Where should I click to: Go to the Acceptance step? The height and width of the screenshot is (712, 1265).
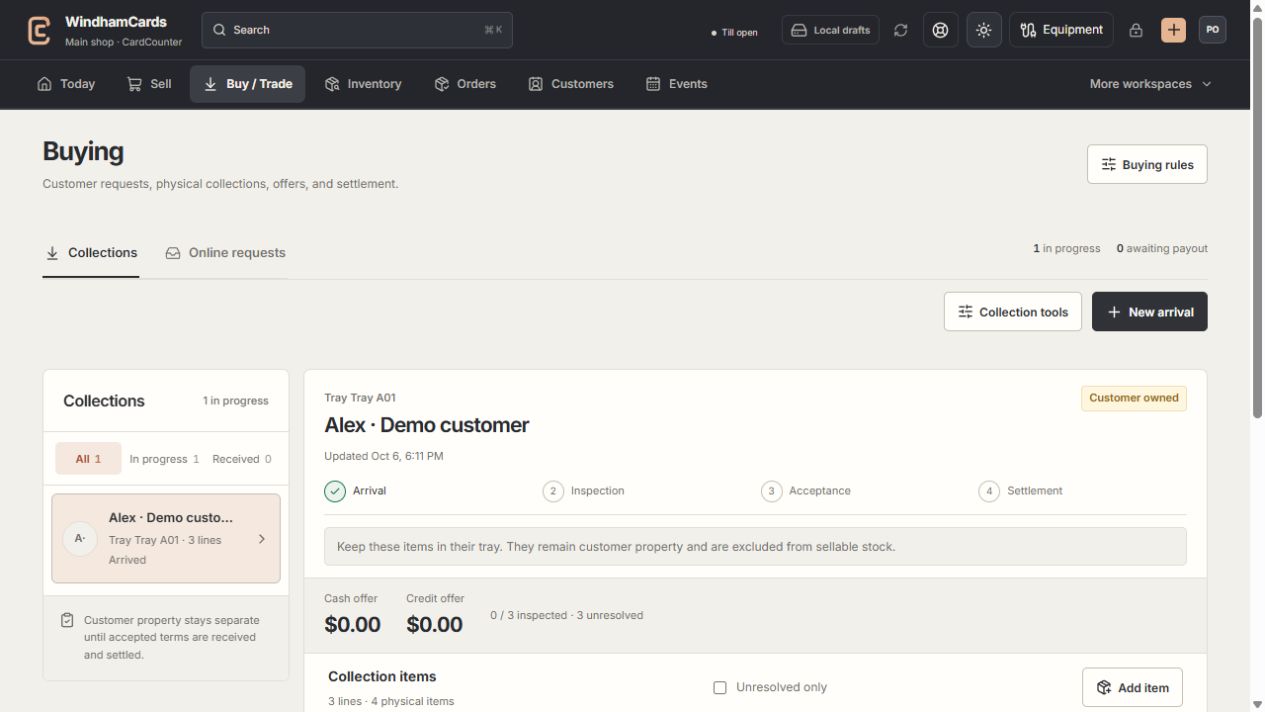point(806,491)
